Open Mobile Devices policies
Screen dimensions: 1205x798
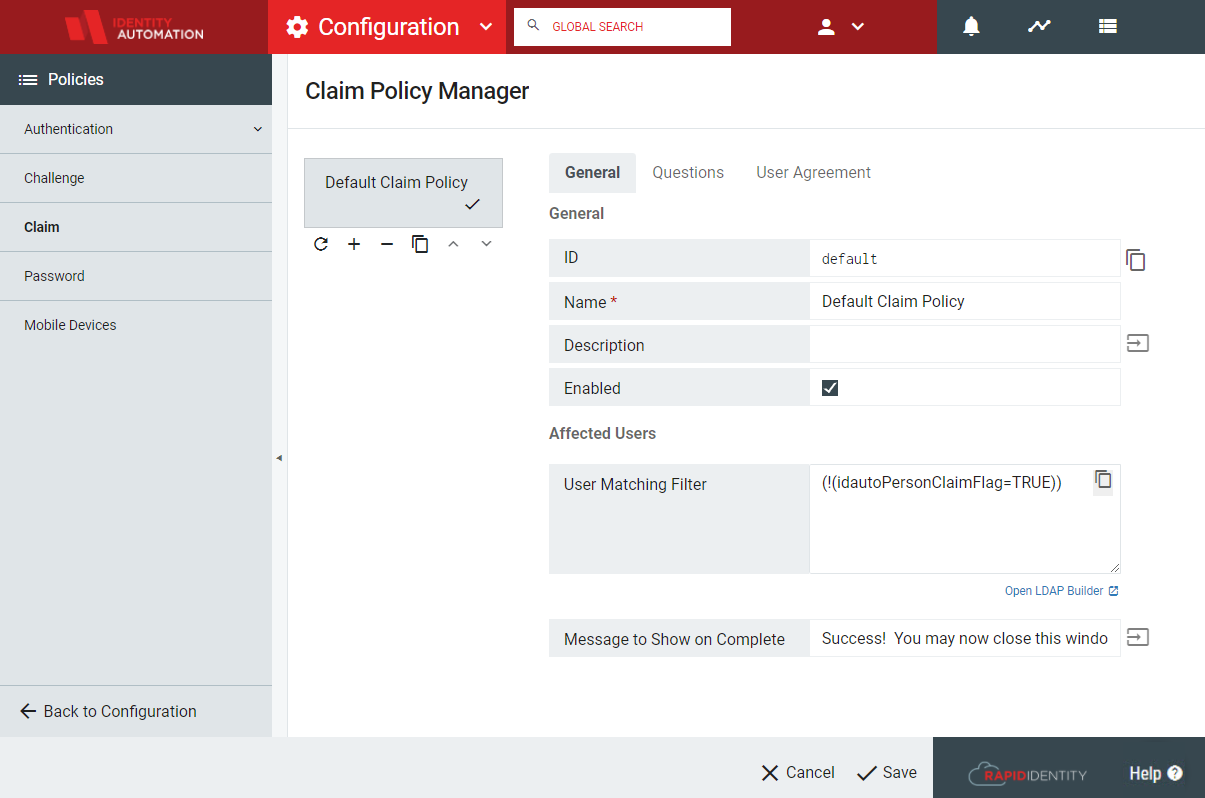[x=136, y=325]
